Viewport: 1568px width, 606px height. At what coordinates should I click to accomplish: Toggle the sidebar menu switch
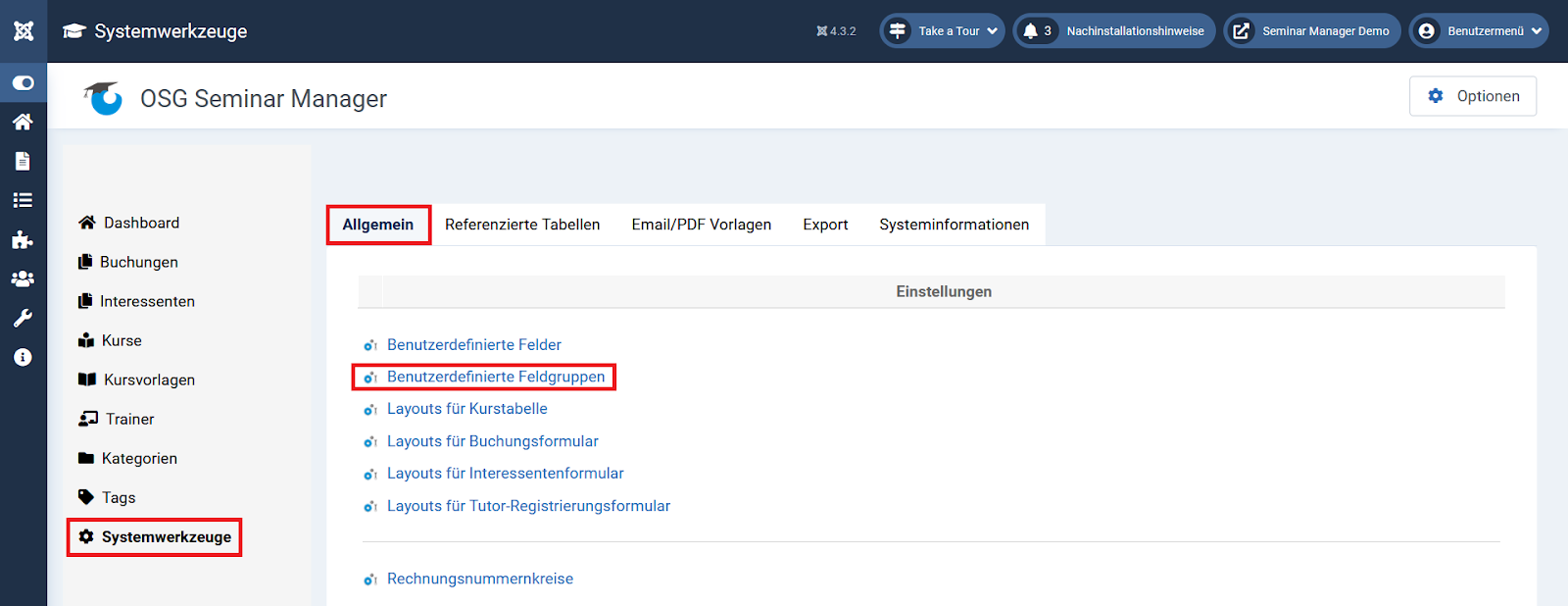pos(24,83)
